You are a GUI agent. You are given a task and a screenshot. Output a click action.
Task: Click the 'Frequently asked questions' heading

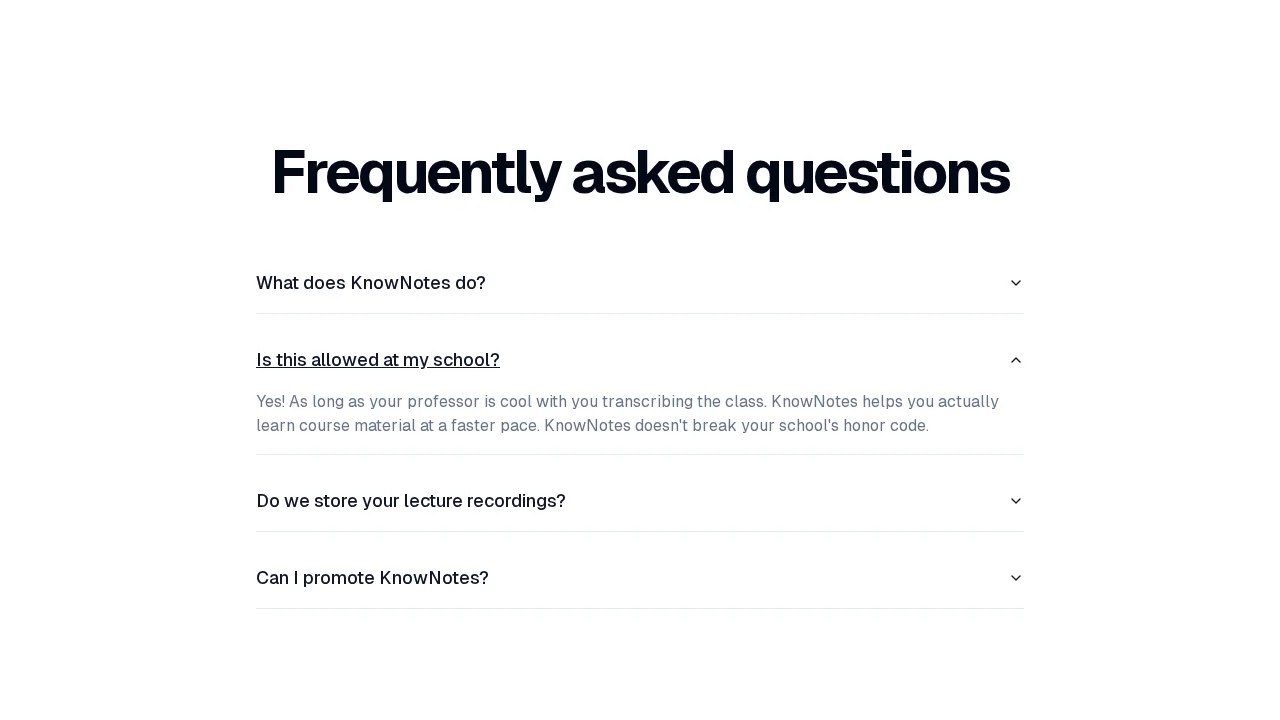[640, 172]
